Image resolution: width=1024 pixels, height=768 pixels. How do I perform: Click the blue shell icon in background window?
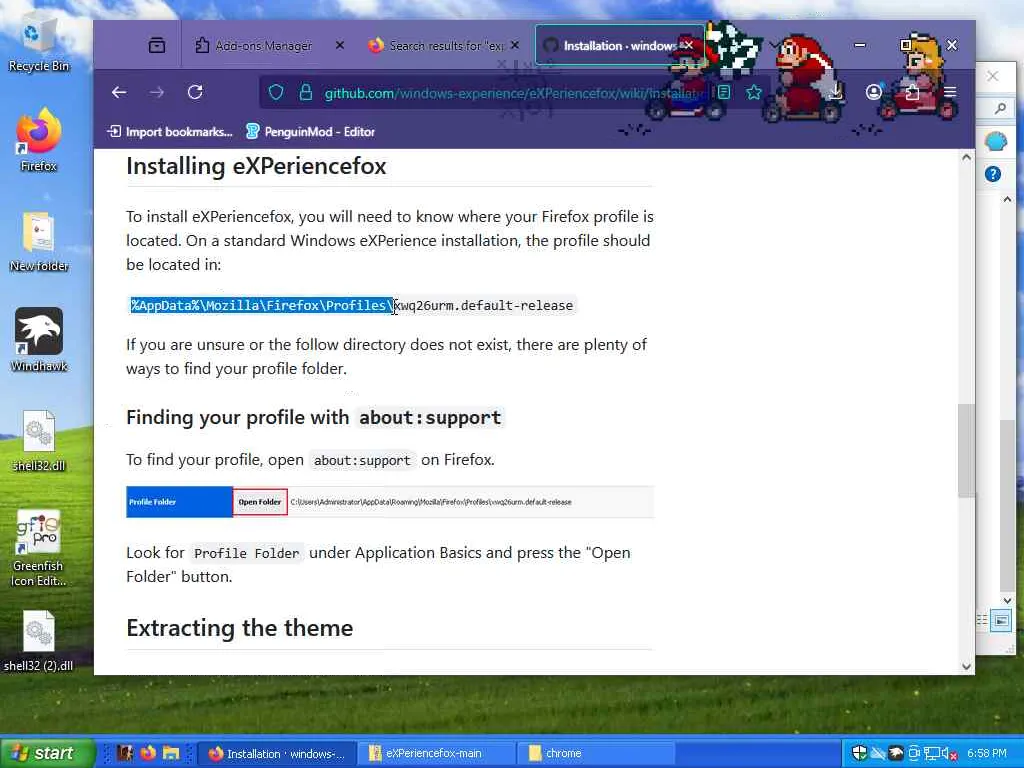coord(995,141)
